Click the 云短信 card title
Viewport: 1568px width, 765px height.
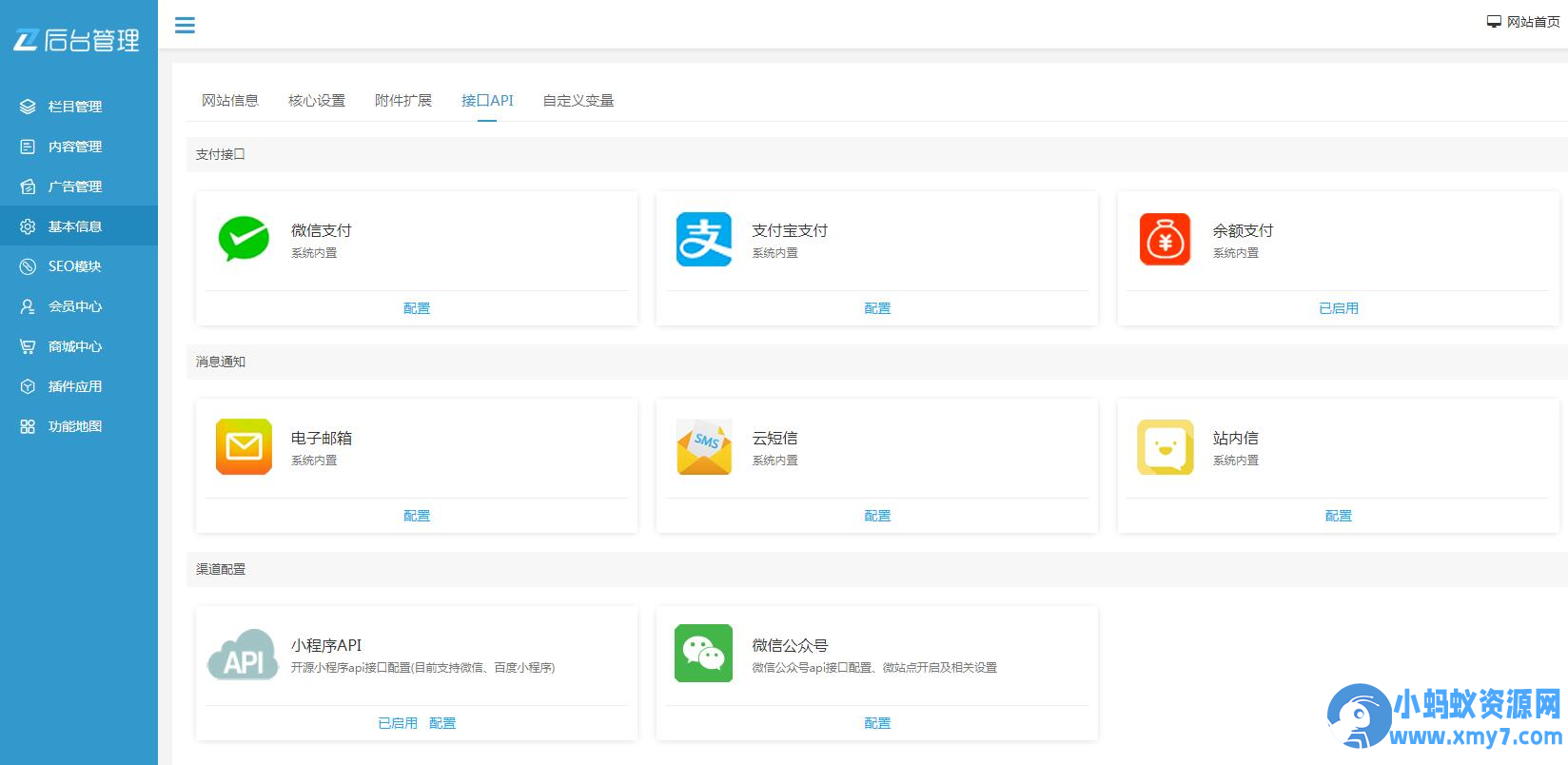pyautogui.click(x=774, y=438)
